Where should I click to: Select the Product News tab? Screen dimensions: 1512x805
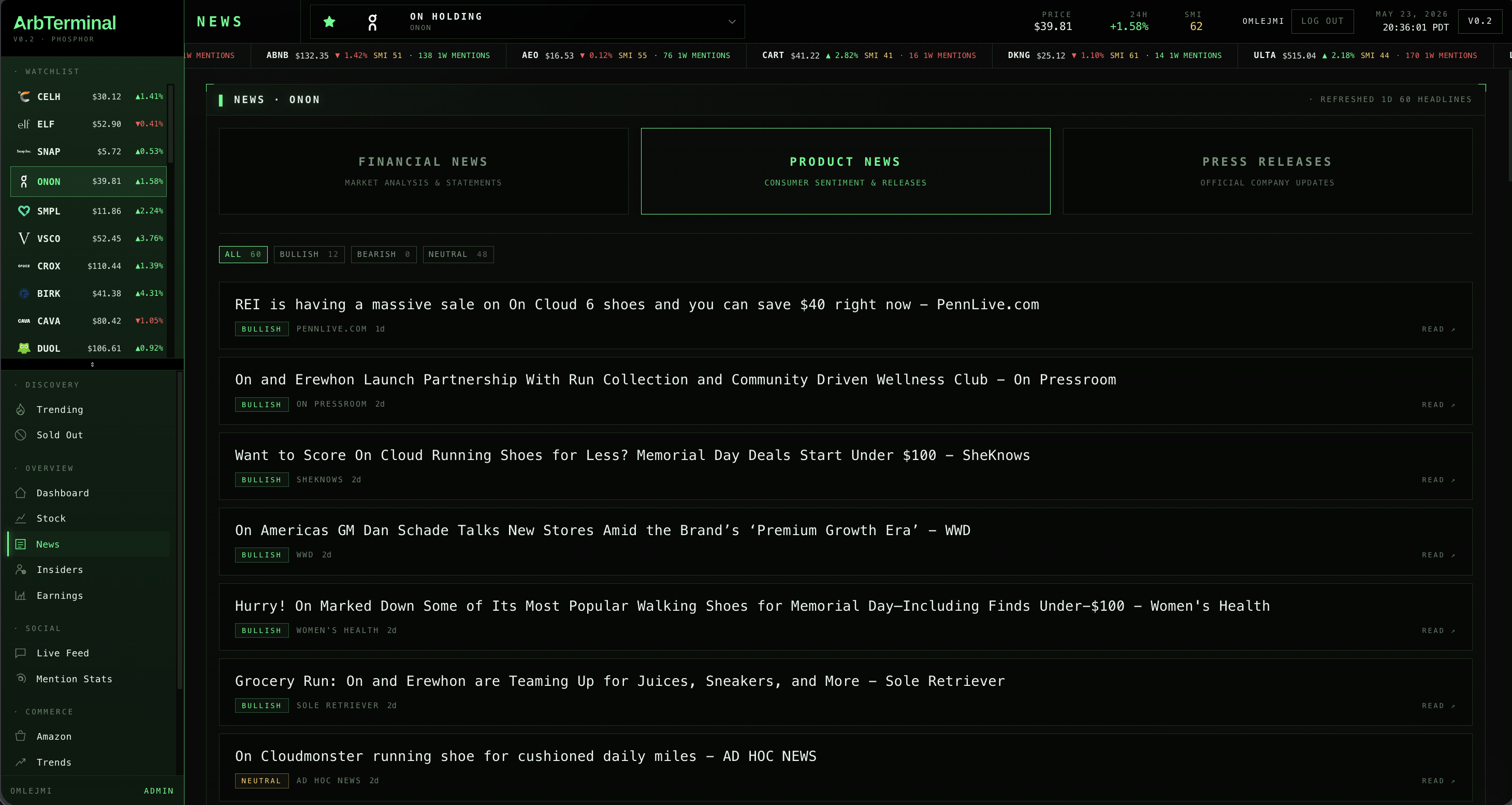tap(845, 171)
